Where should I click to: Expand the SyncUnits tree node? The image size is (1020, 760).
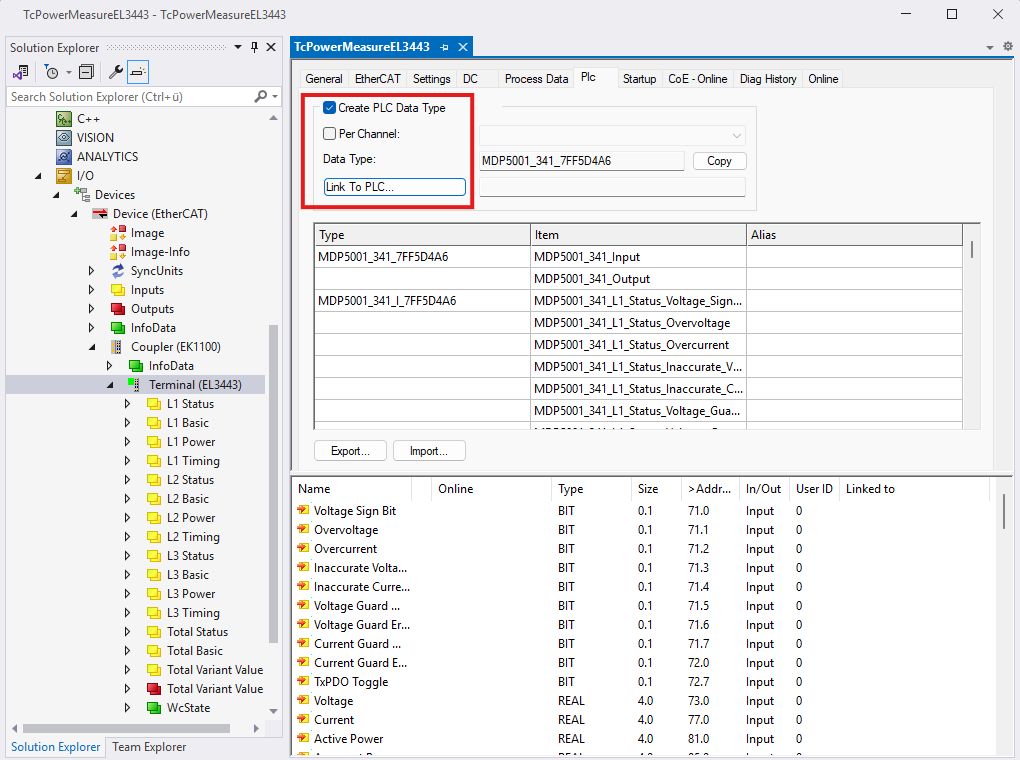coord(91,271)
